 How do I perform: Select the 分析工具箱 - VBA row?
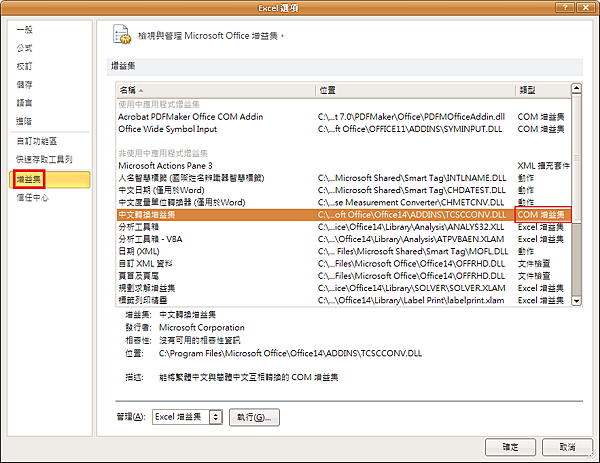coord(344,239)
